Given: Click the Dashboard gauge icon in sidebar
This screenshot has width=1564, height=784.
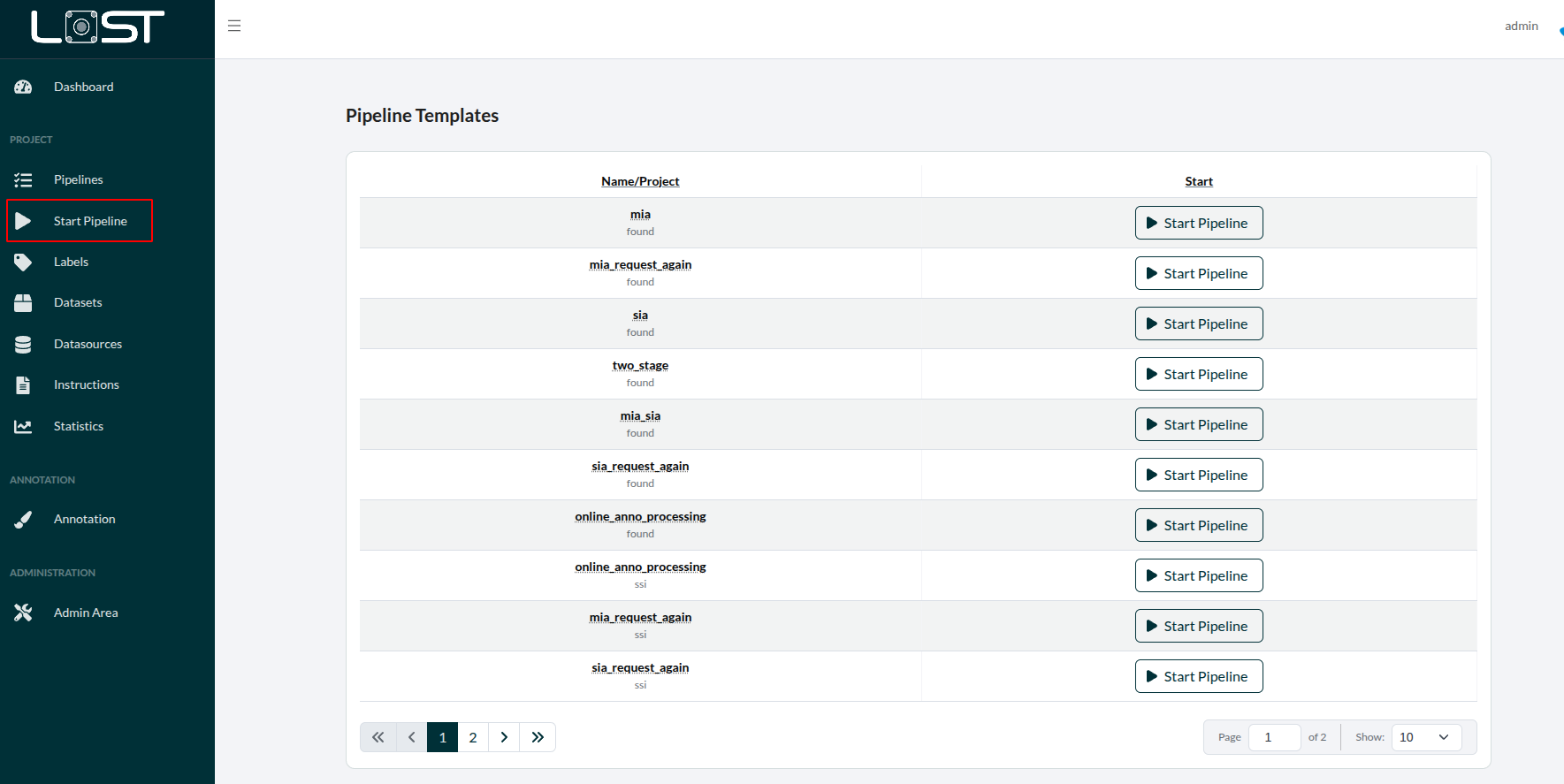Looking at the screenshot, I should pyautogui.click(x=23, y=87).
